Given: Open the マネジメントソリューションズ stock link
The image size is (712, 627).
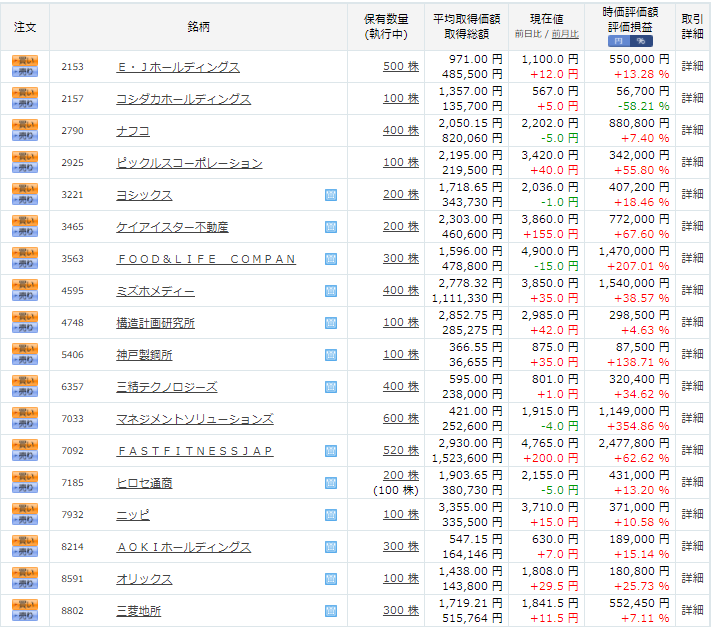Looking at the screenshot, I should tap(195, 419).
